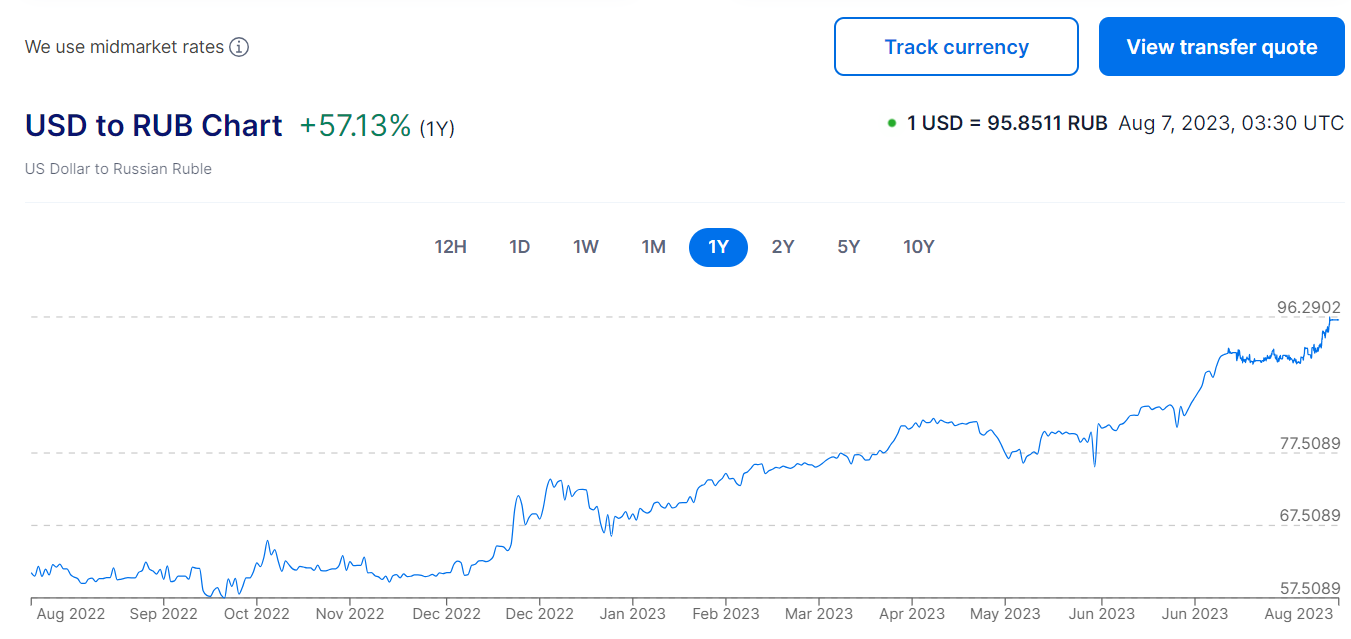Image resolution: width=1351 pixels, height=639 pixels.
Task: Choose the 1M time period
Action: pyautogui.click(x=653, y=247)
